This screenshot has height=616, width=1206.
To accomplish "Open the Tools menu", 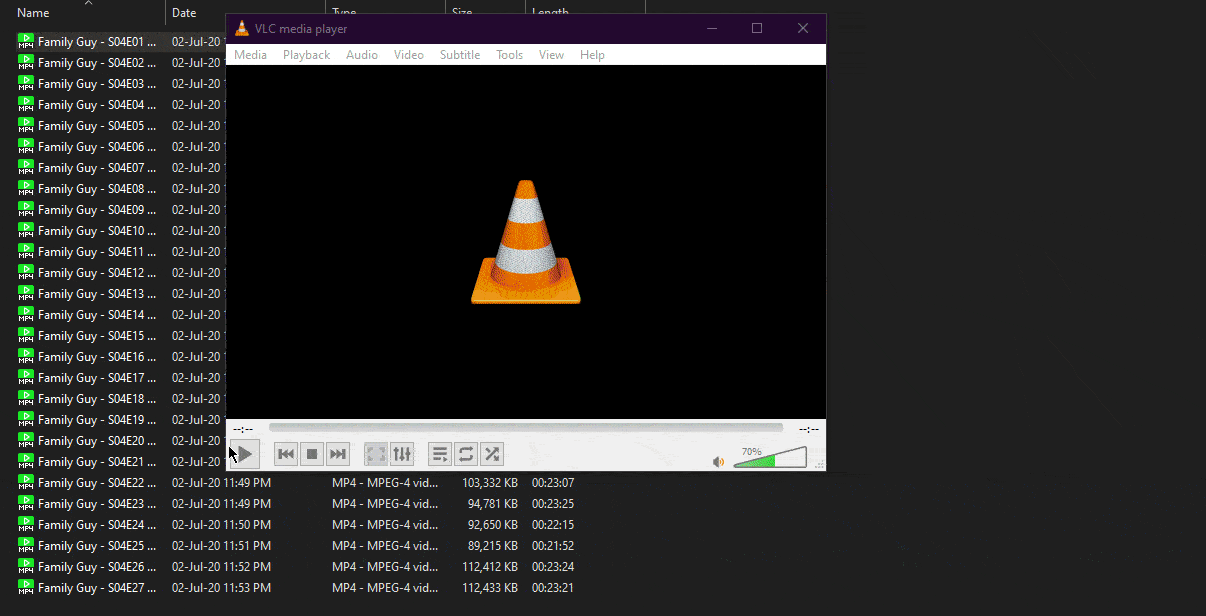I will click(x=509, y=55).
